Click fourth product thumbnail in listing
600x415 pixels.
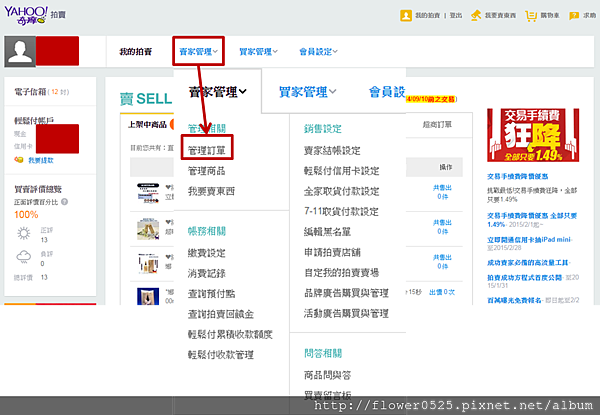(x=148, y=296)
